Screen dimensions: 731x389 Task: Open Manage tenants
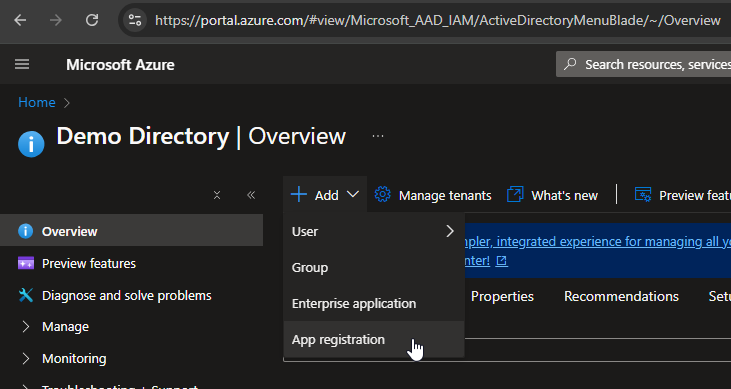(x=433, y=195)
